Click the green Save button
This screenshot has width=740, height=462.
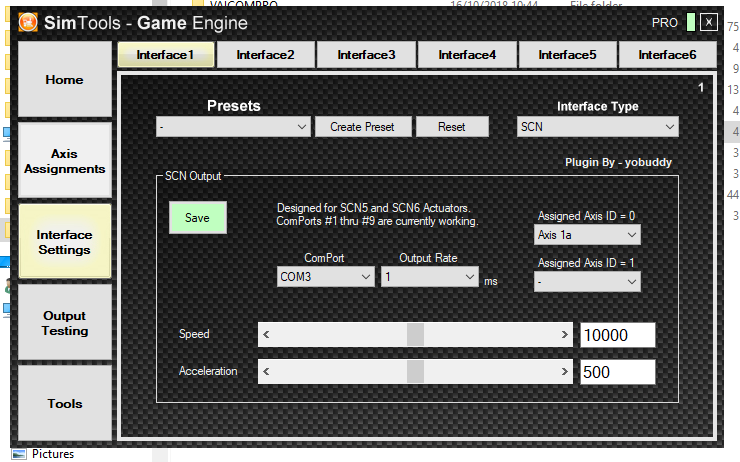[x=197, y=218]
